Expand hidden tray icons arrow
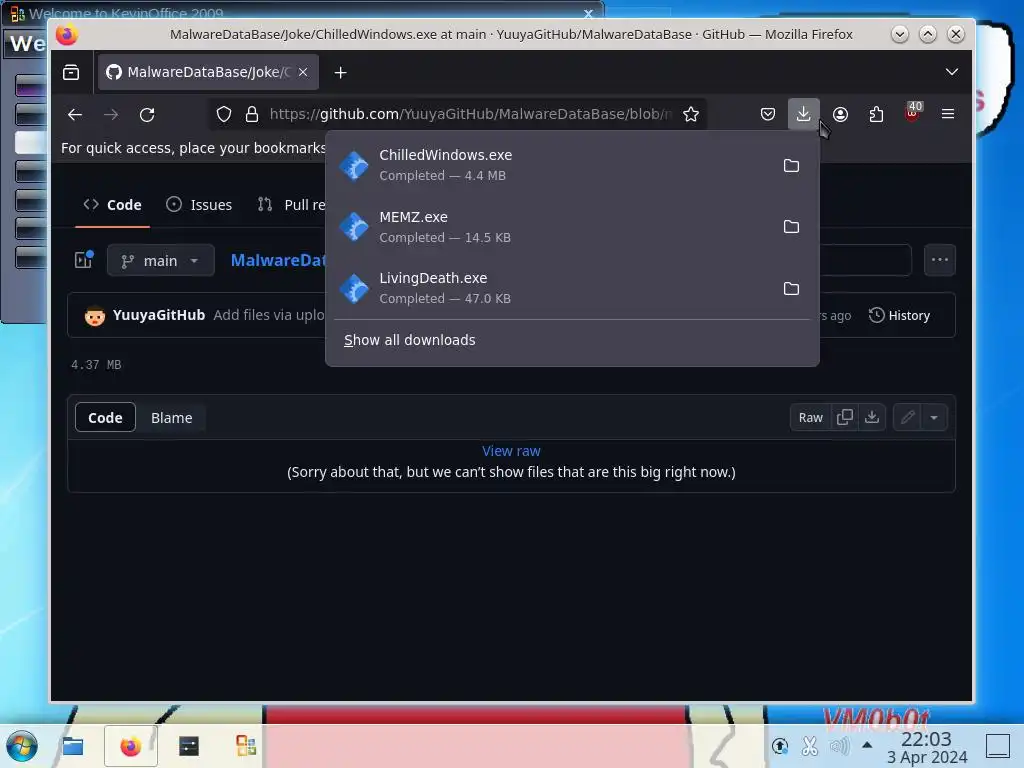 click(x=867, y=744)
